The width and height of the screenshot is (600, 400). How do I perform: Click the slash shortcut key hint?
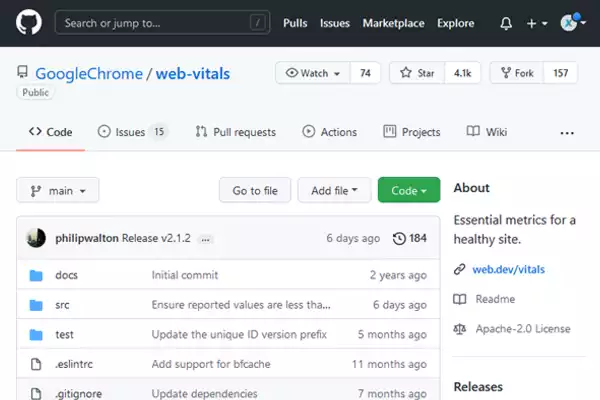[x=258, y=23]
